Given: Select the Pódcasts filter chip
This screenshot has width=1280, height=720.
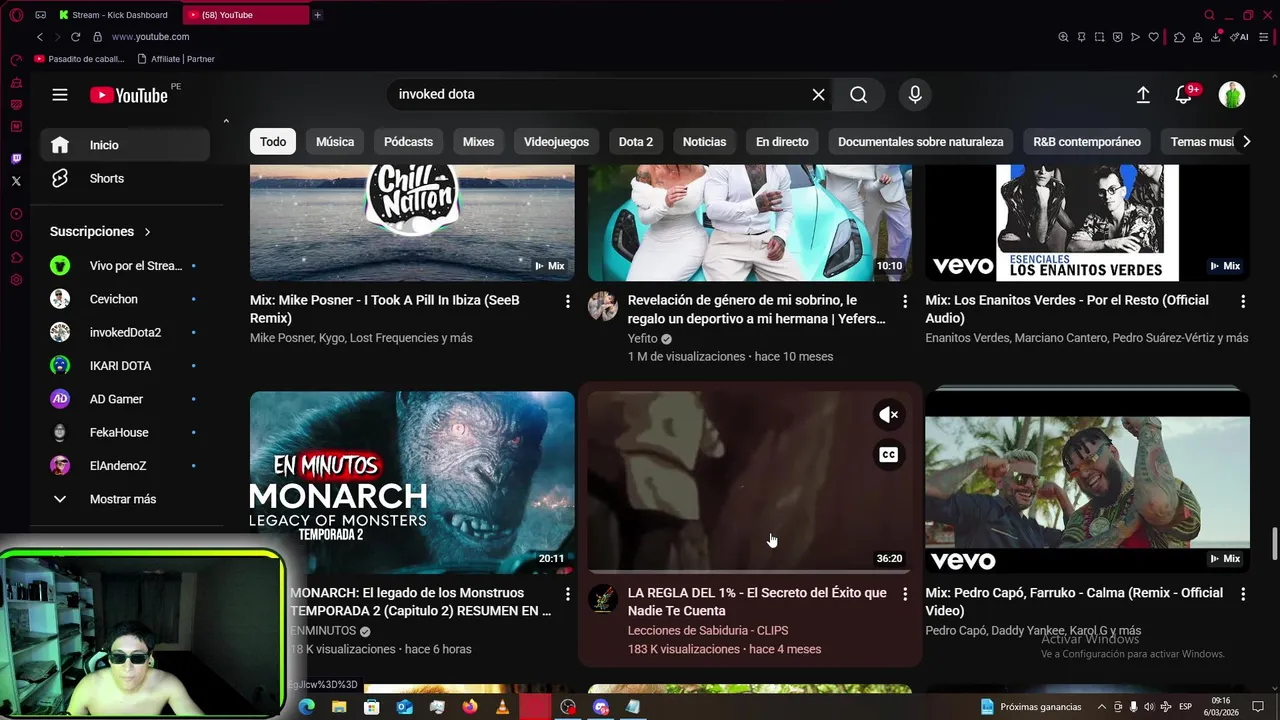Looking at the screenshot, I should click(x=408, y=142).
